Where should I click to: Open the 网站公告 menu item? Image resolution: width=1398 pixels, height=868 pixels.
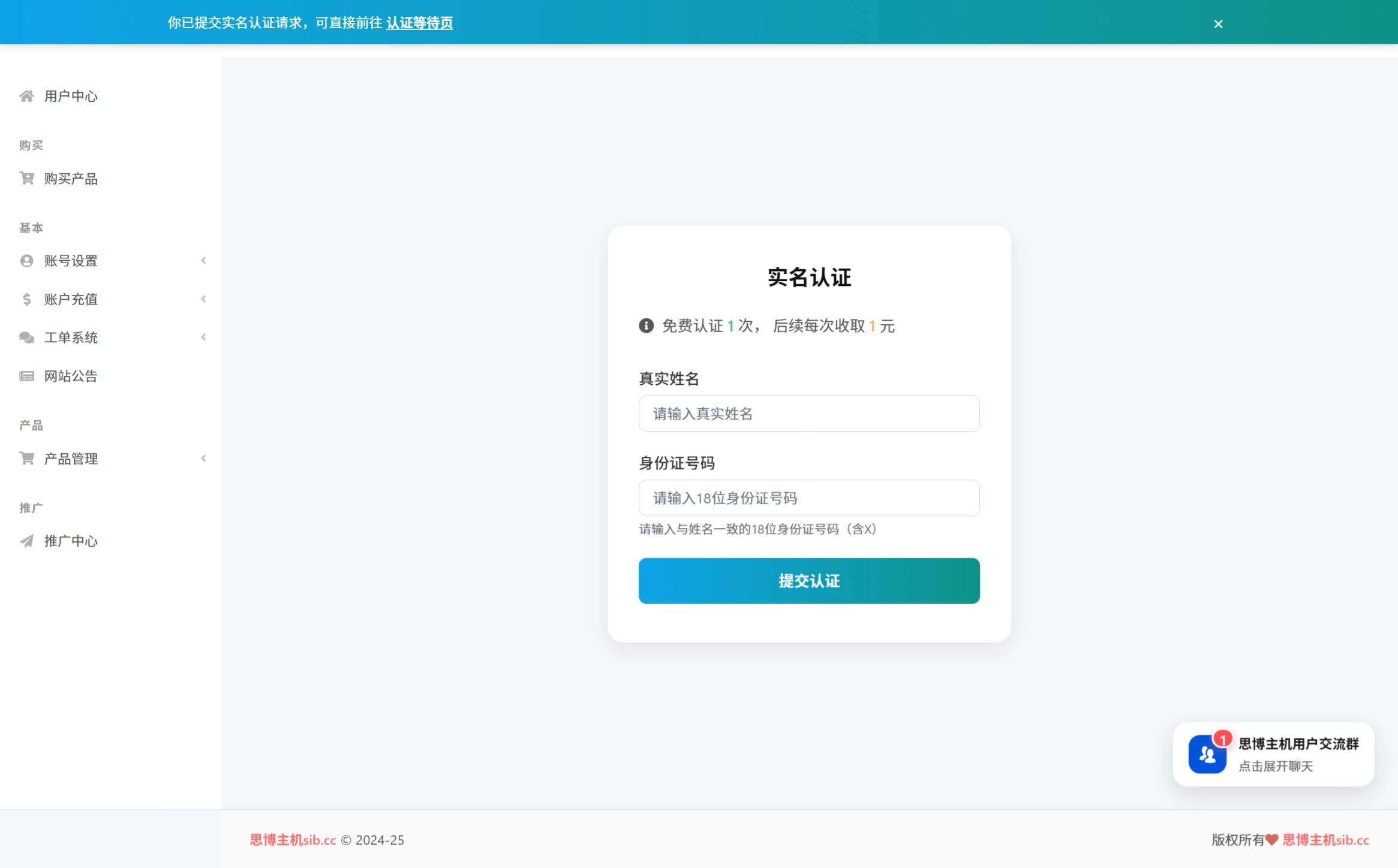click(71, 376)
